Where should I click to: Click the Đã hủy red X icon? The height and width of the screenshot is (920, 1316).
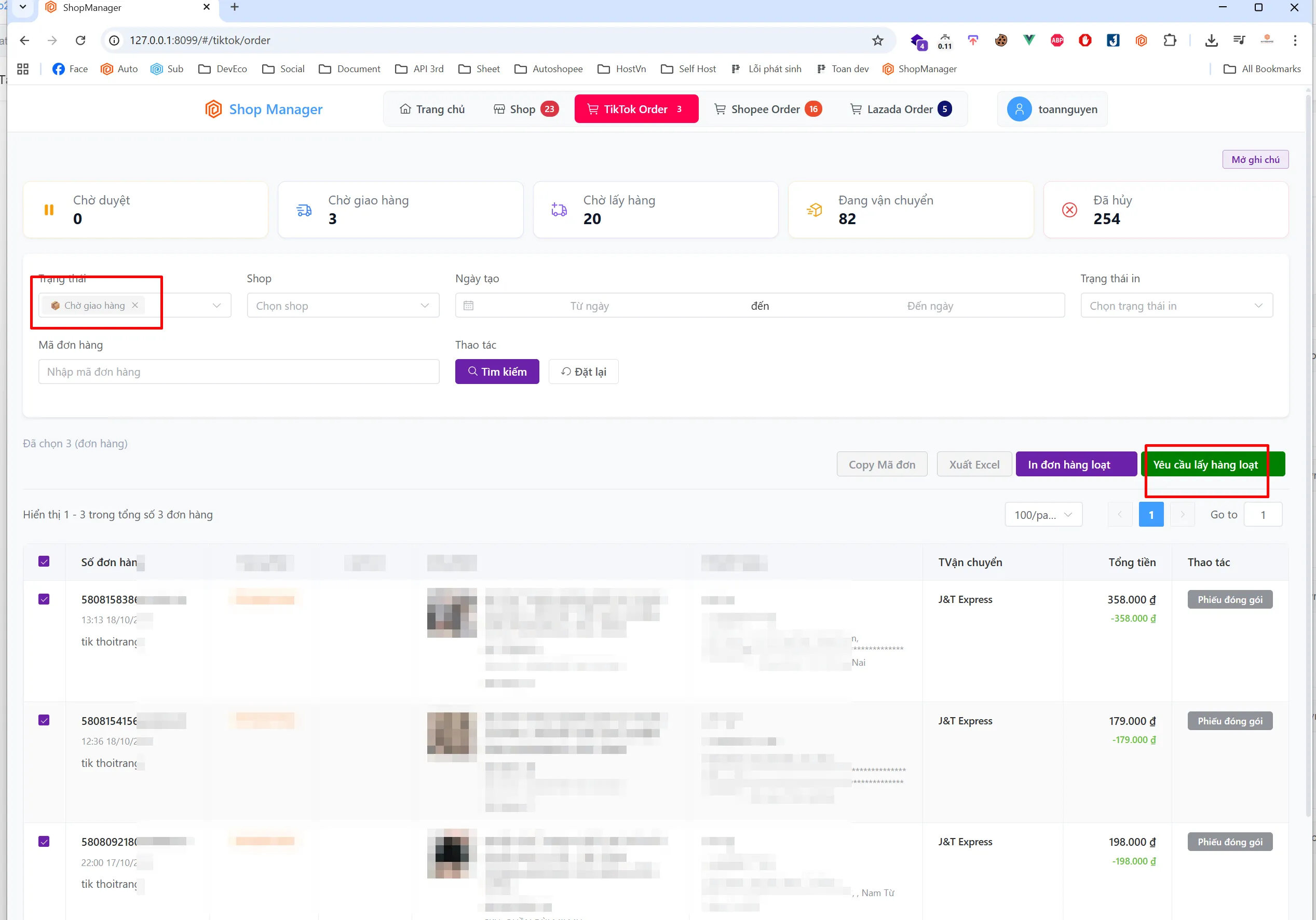coord(1069,210)
